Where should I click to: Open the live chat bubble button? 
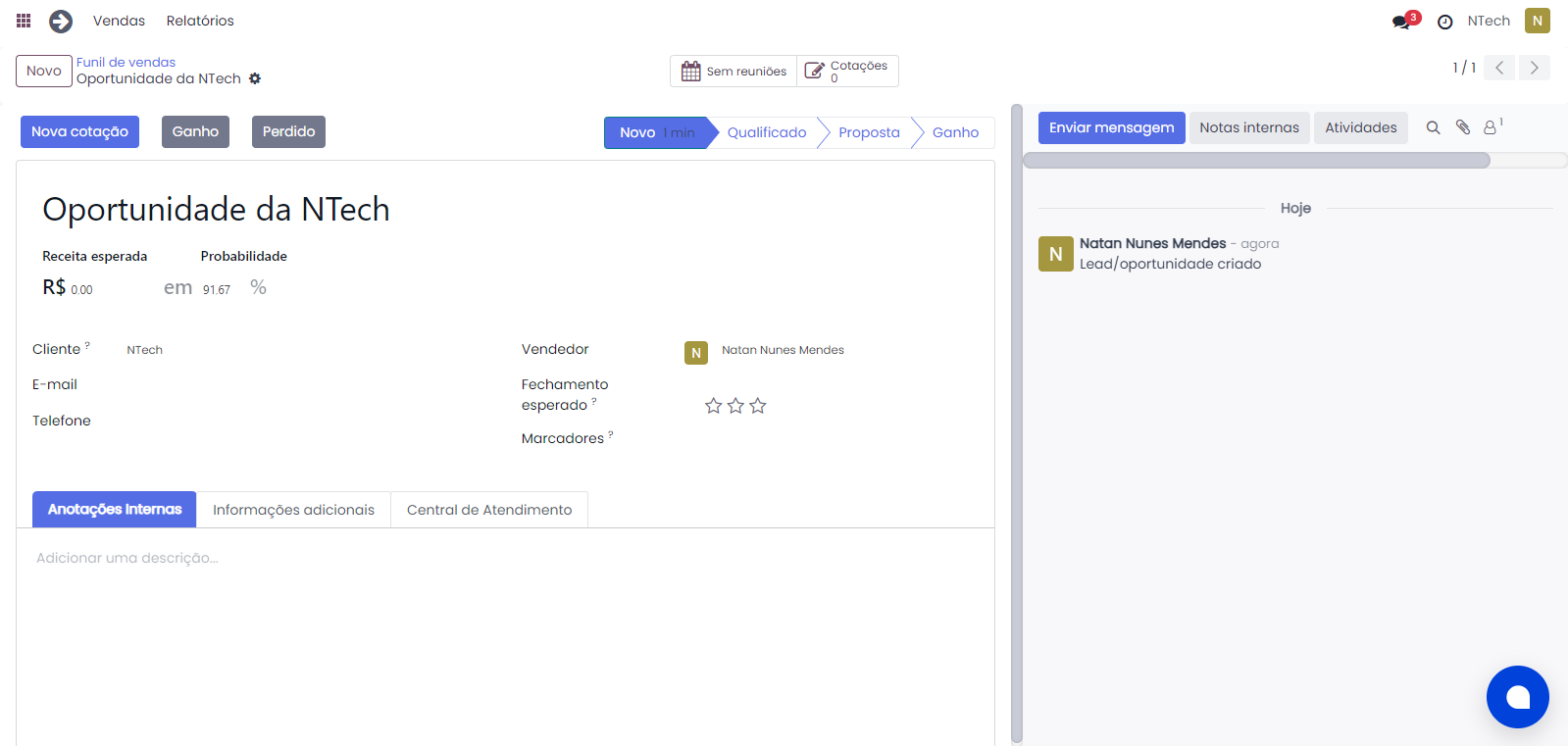pos(1518,697)
